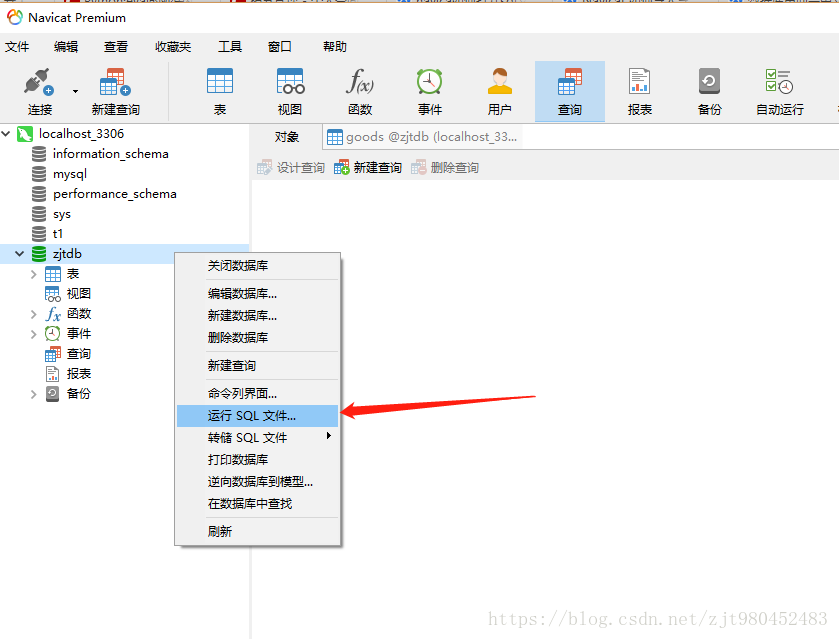Expand the 表 node under zjtdb
The height and width of the screenshot is (639, 839).
coord(33,274)
